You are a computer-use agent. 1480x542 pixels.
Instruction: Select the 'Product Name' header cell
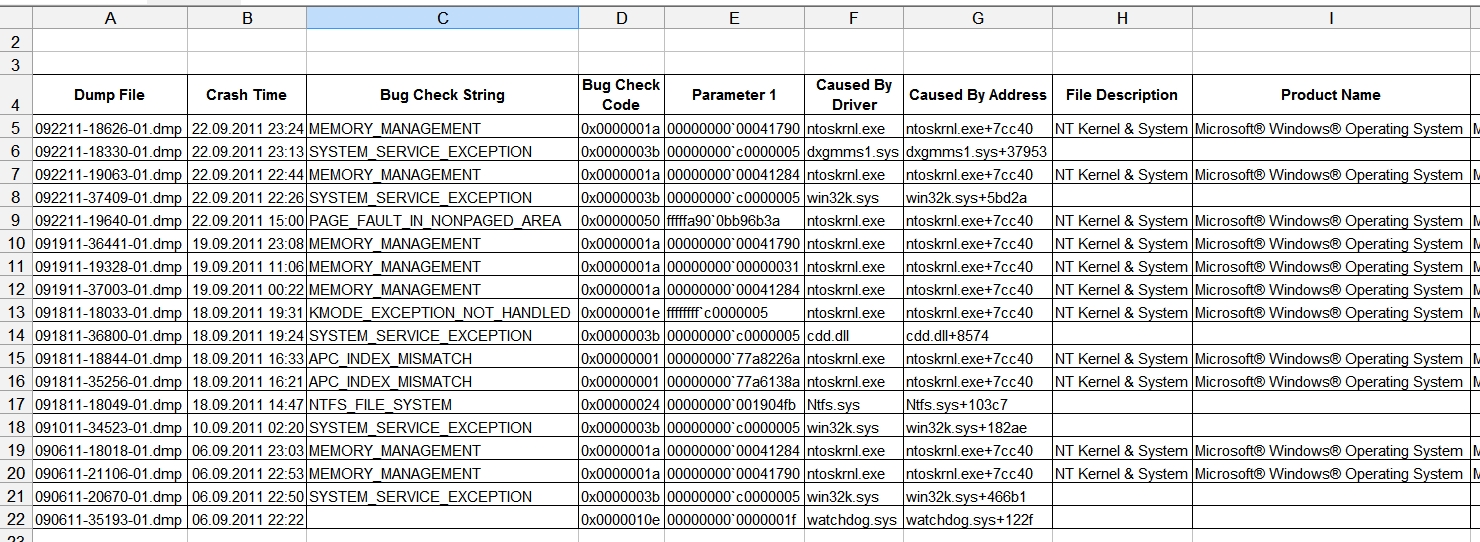[x=1330, y=95]
